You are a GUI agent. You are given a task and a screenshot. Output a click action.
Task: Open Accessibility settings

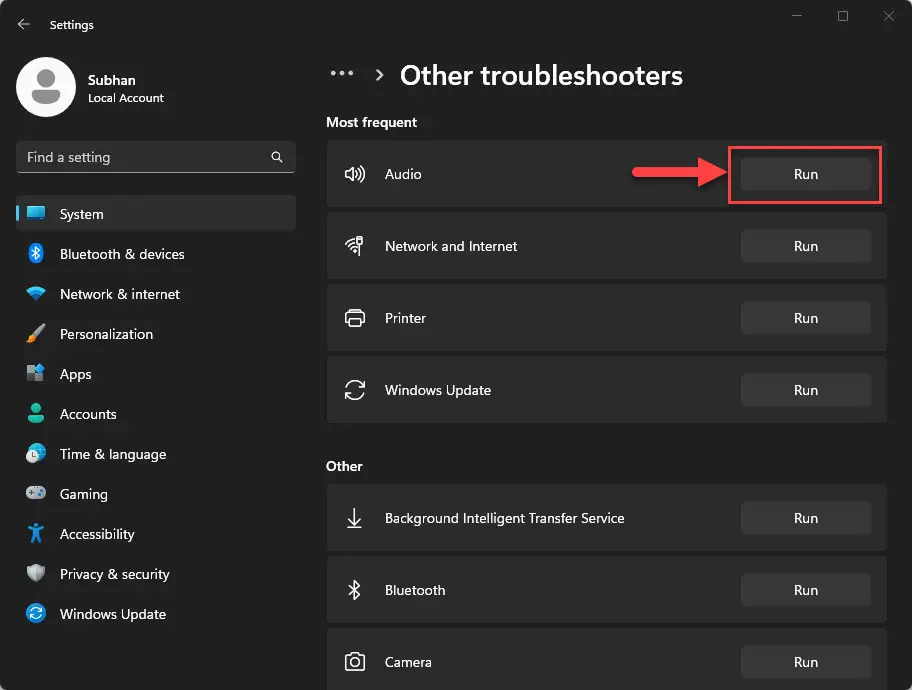[156, 533]
